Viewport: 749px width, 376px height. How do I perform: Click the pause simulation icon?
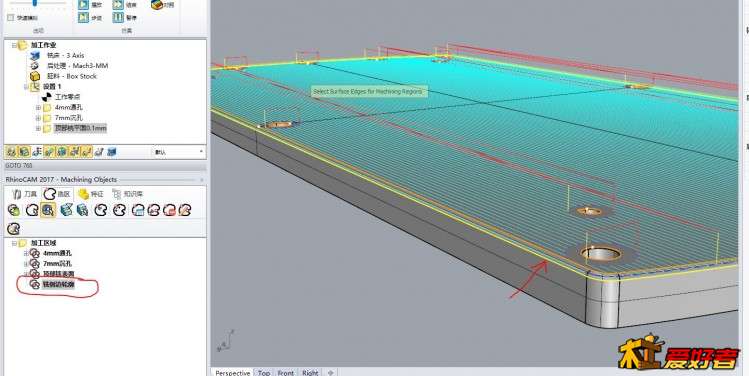[x=118, y=18]
